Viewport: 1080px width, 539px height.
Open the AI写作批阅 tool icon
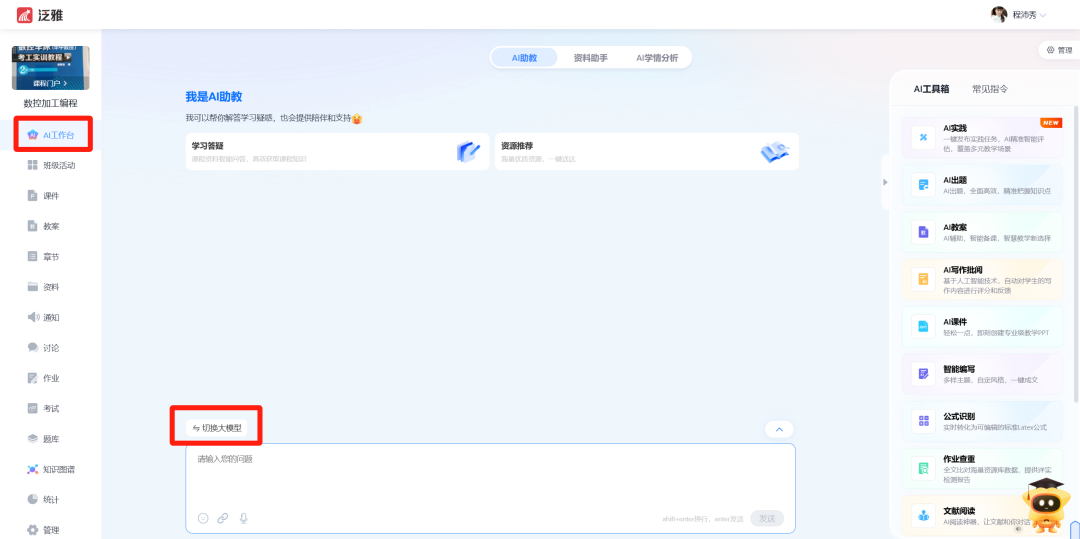pyautogui.click(x=923, y=279)
